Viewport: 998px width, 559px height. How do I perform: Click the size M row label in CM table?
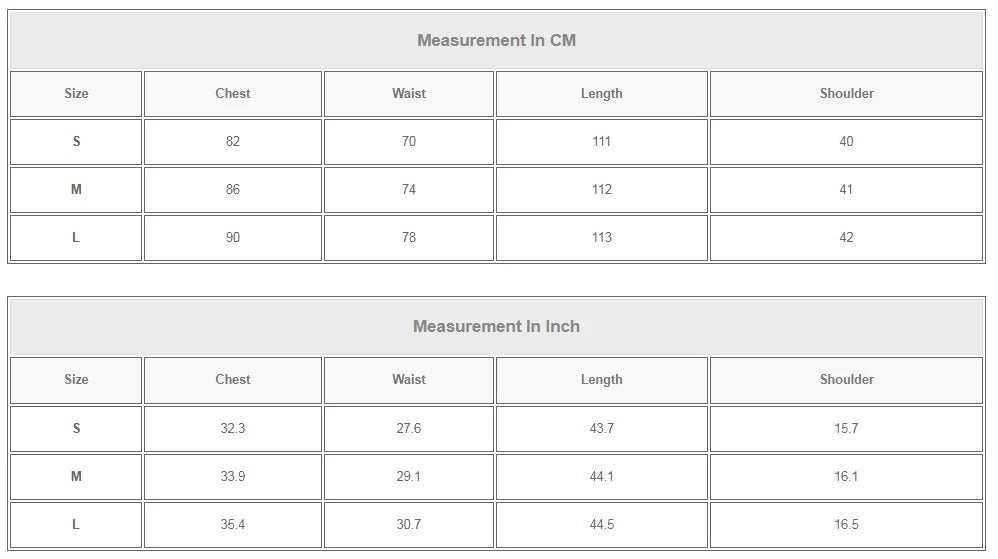(x=76, y=190)
